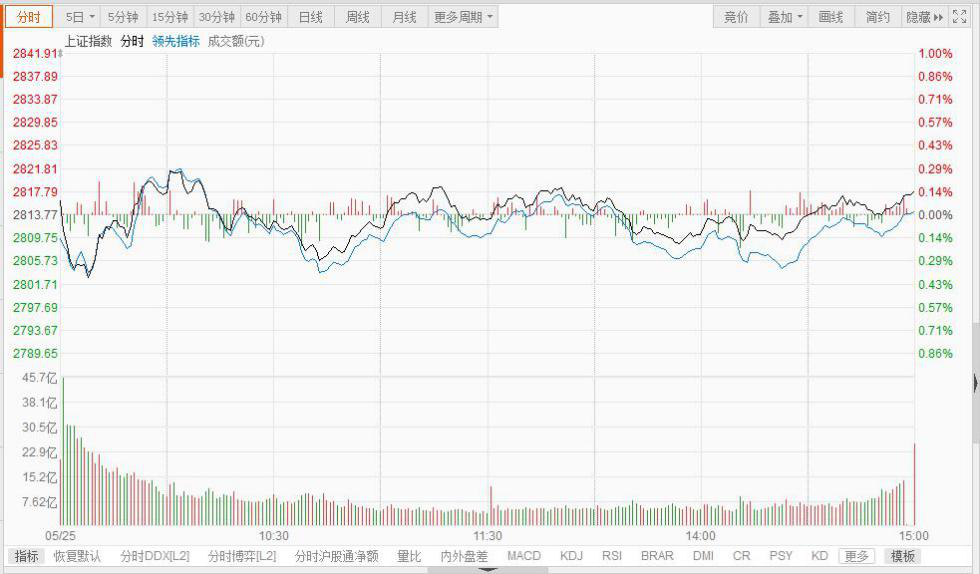This screenshot has width=980, height=574.
Task: Select RSI indicator
Action: click(612, 556)
